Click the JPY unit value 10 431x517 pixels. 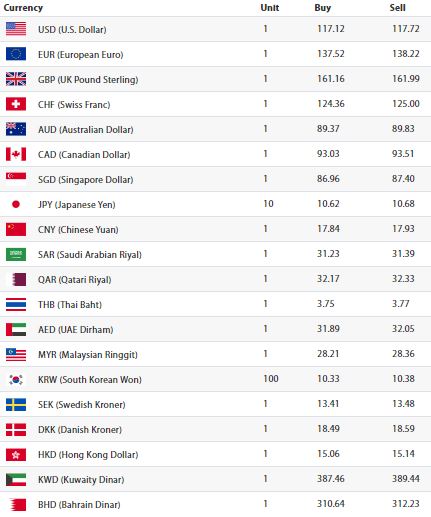pyautogui.click(x=268, y=203)
